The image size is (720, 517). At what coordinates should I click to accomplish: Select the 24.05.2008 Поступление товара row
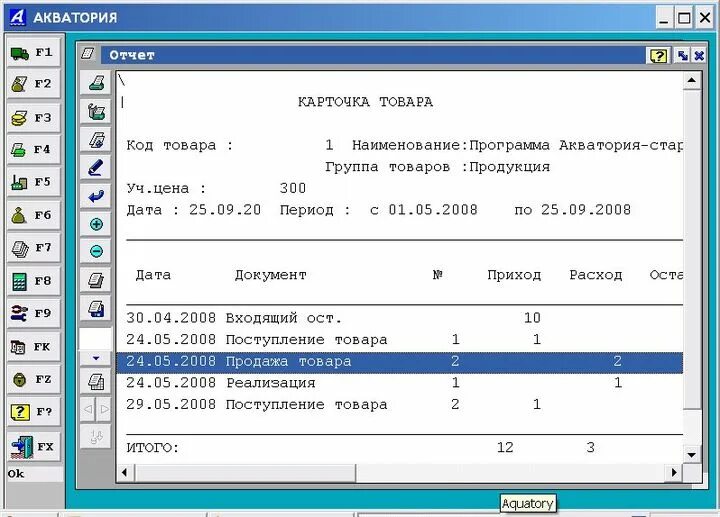click(x=399, y=340)
